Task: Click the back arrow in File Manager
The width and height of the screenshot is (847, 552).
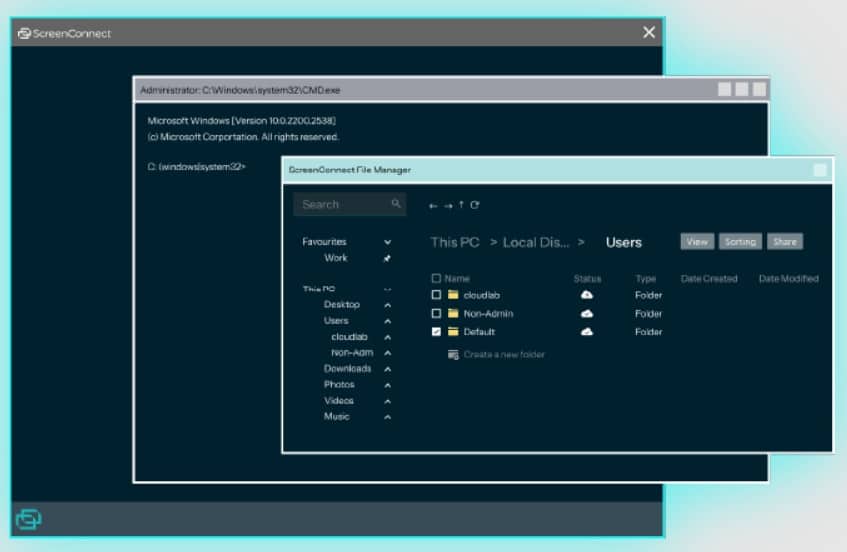Action: click(x=433, y=206)
